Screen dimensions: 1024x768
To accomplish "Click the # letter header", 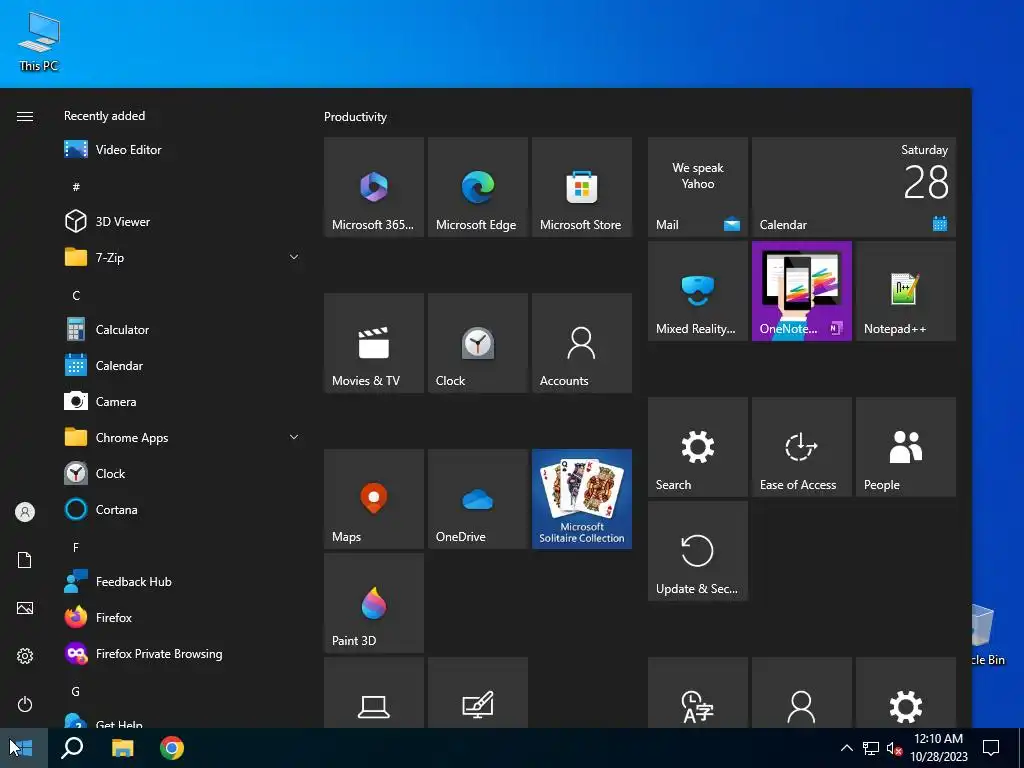I will 76,187.
